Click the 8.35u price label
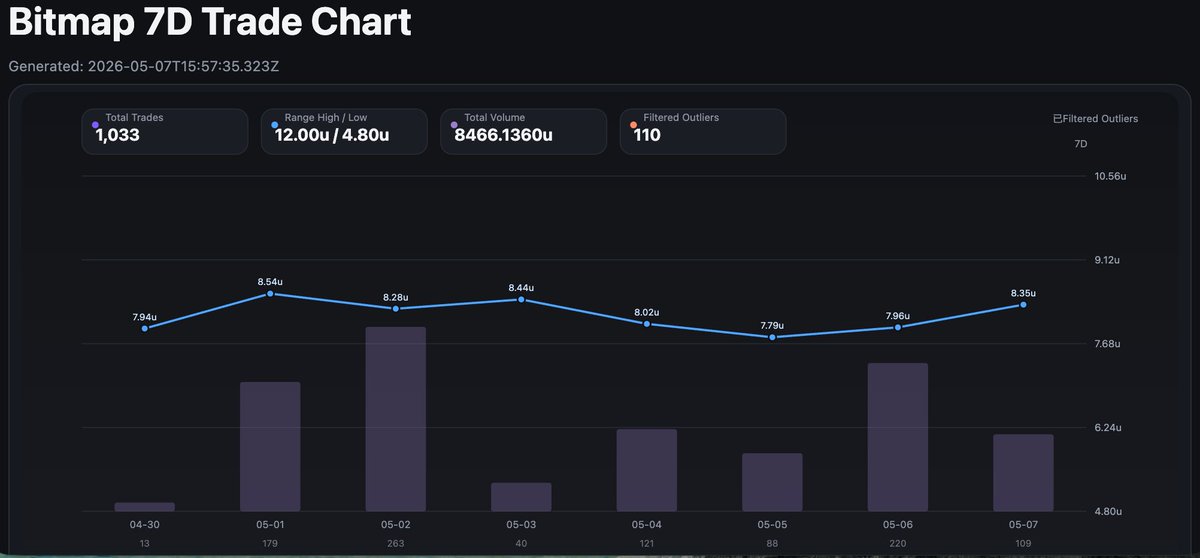This screenshot has height=558, width=1200. [x=1023, y=294]
